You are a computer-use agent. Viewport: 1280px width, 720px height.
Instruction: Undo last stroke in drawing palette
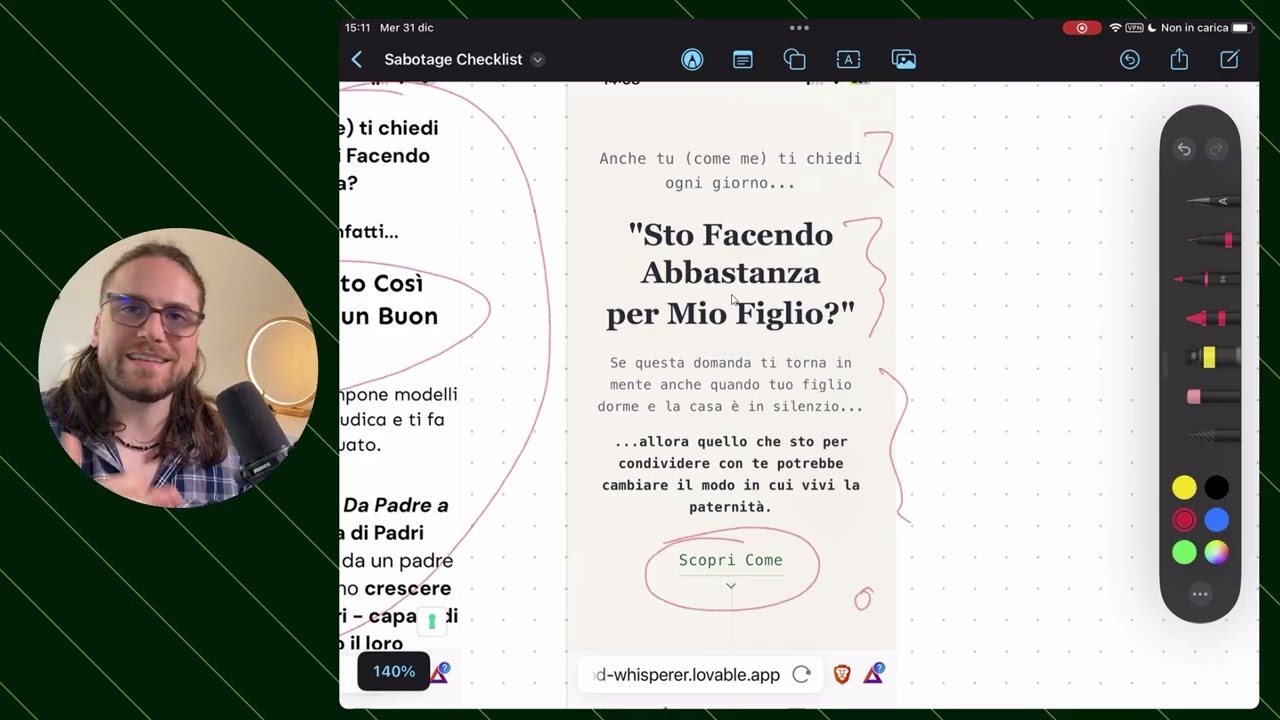(1184, 149)
